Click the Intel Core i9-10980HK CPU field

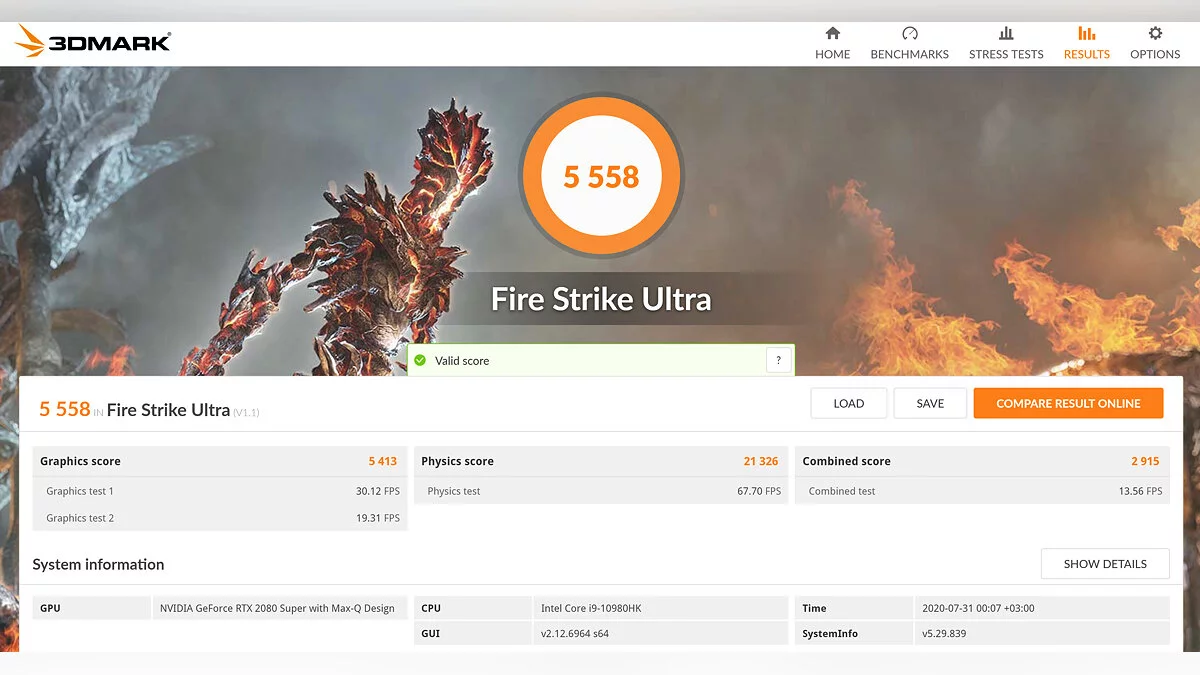click(x=660, y=608)
